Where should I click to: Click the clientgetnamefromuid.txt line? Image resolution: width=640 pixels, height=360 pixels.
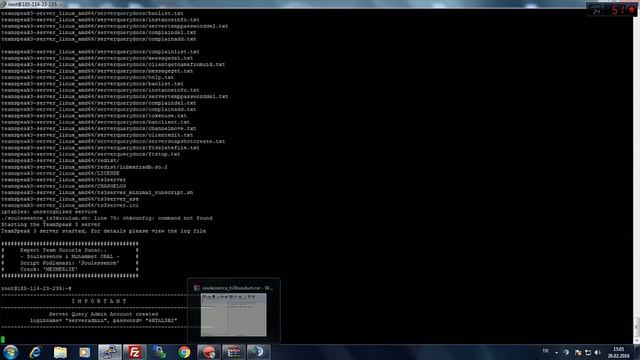coord(113,64)
